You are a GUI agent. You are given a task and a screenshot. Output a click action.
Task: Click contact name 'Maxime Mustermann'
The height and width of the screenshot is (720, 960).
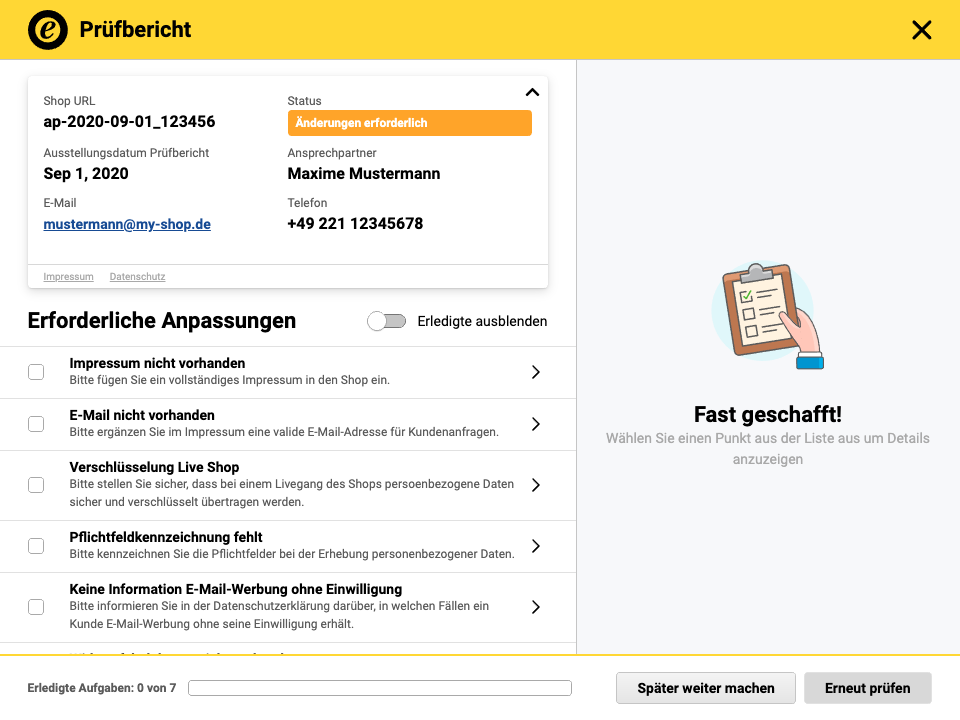[364, 173]
